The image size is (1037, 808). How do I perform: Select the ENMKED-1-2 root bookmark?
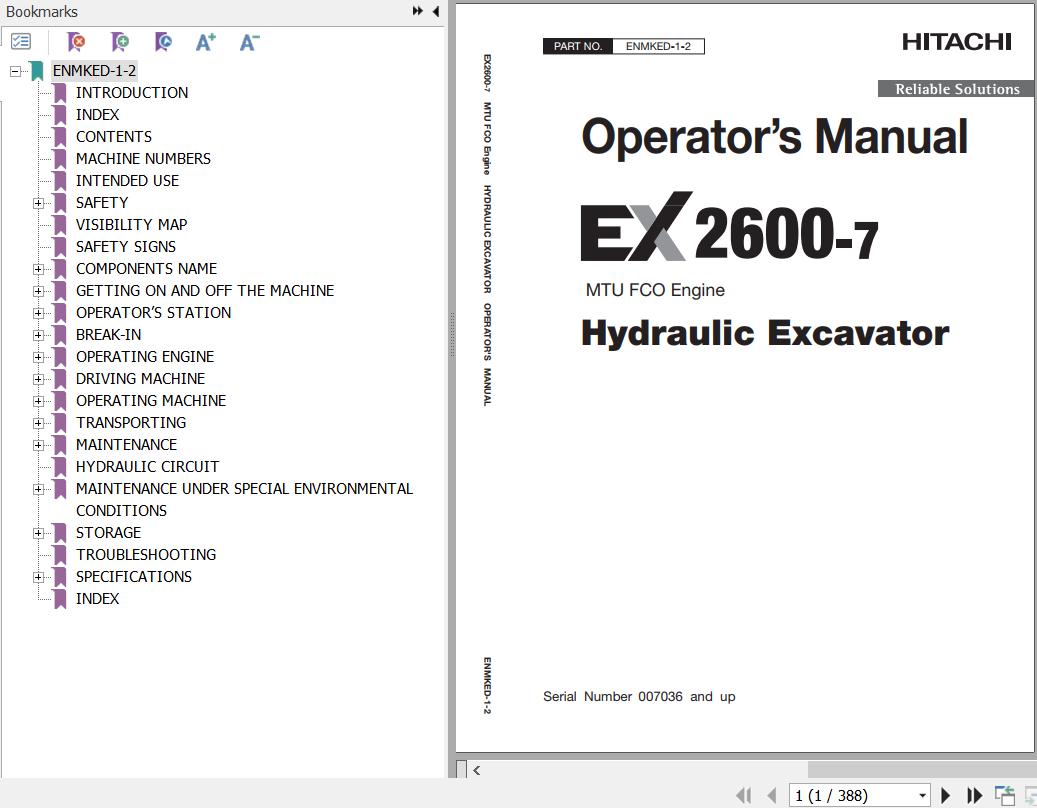click(94, 71)
